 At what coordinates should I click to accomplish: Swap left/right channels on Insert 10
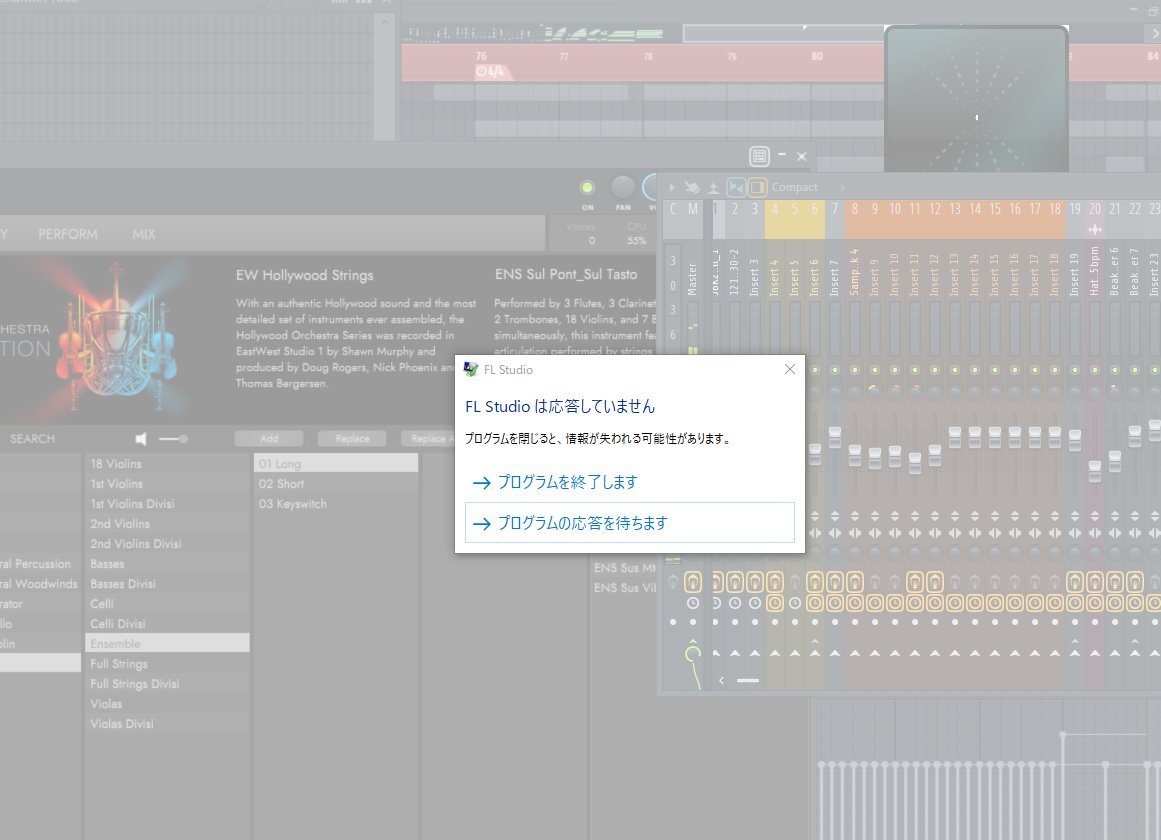895,533
